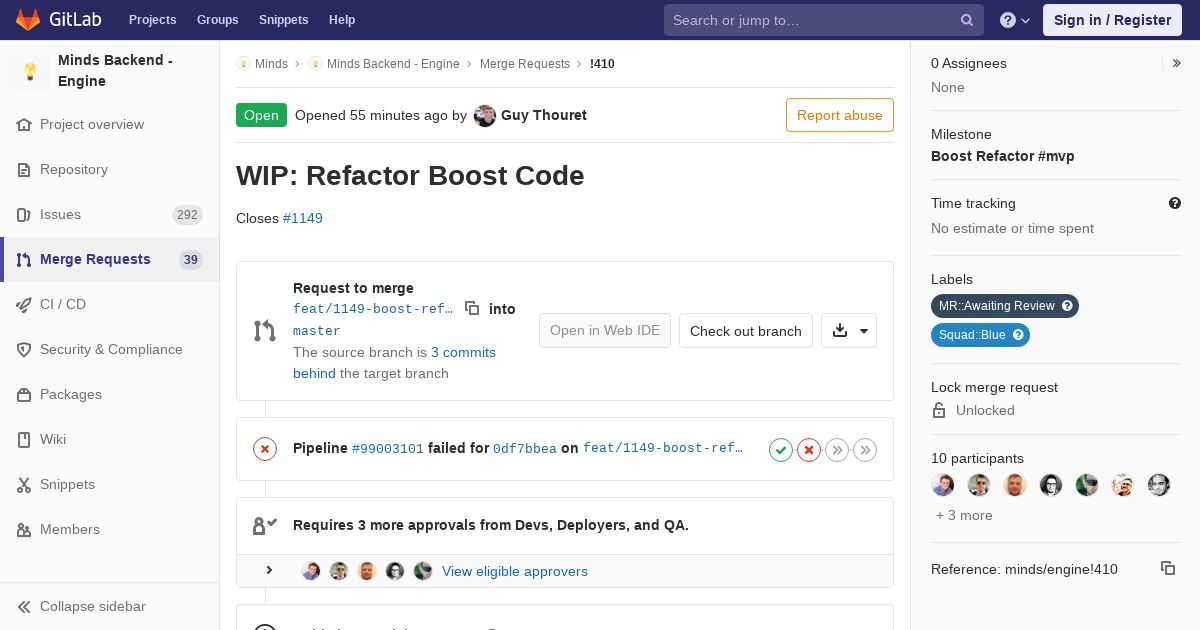This screenshot has width=1200, height=630.
Task: Open Packages in sidebar
Action: click(110, 395)
